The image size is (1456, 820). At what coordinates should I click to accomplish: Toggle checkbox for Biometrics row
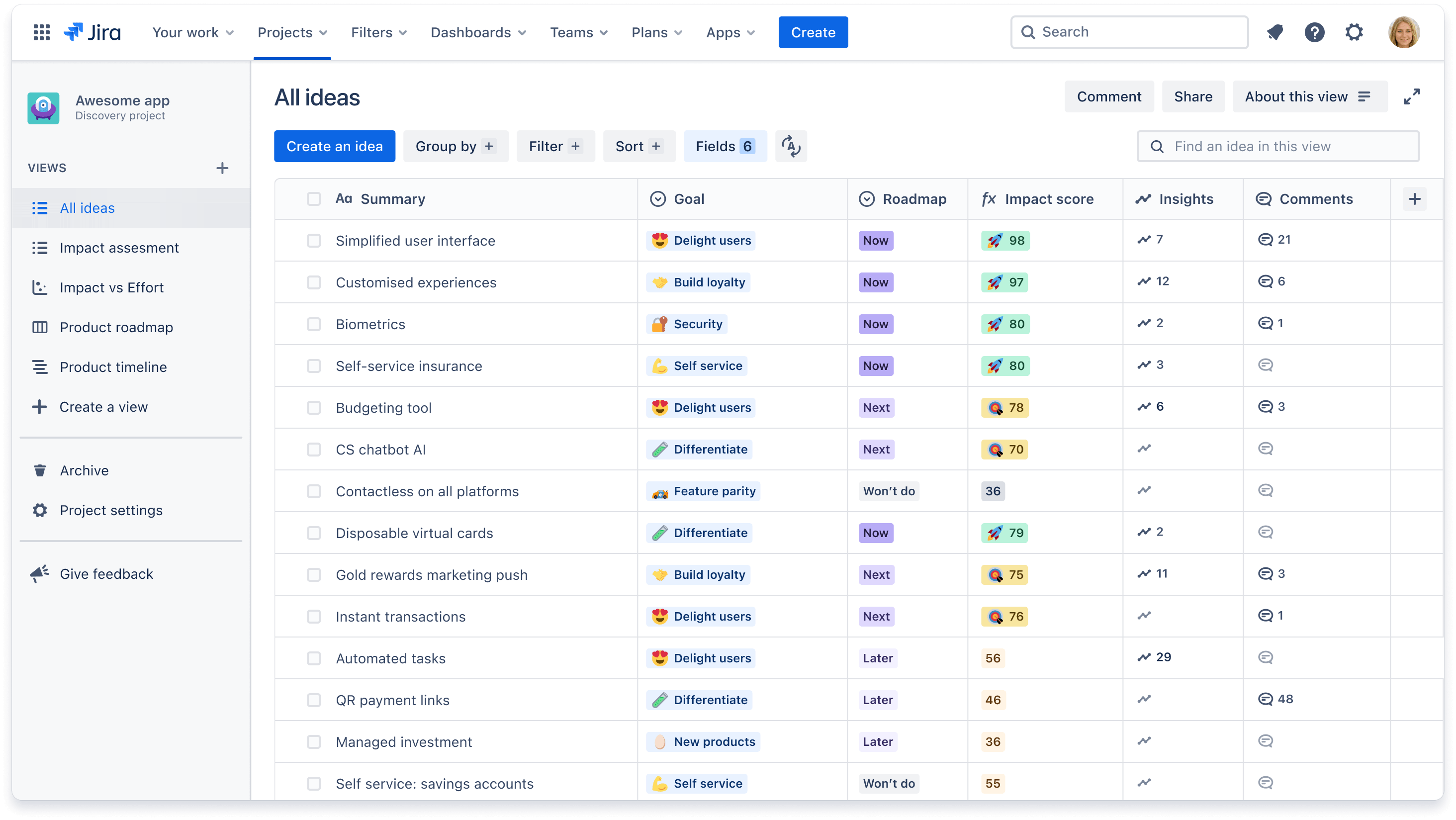313,324
